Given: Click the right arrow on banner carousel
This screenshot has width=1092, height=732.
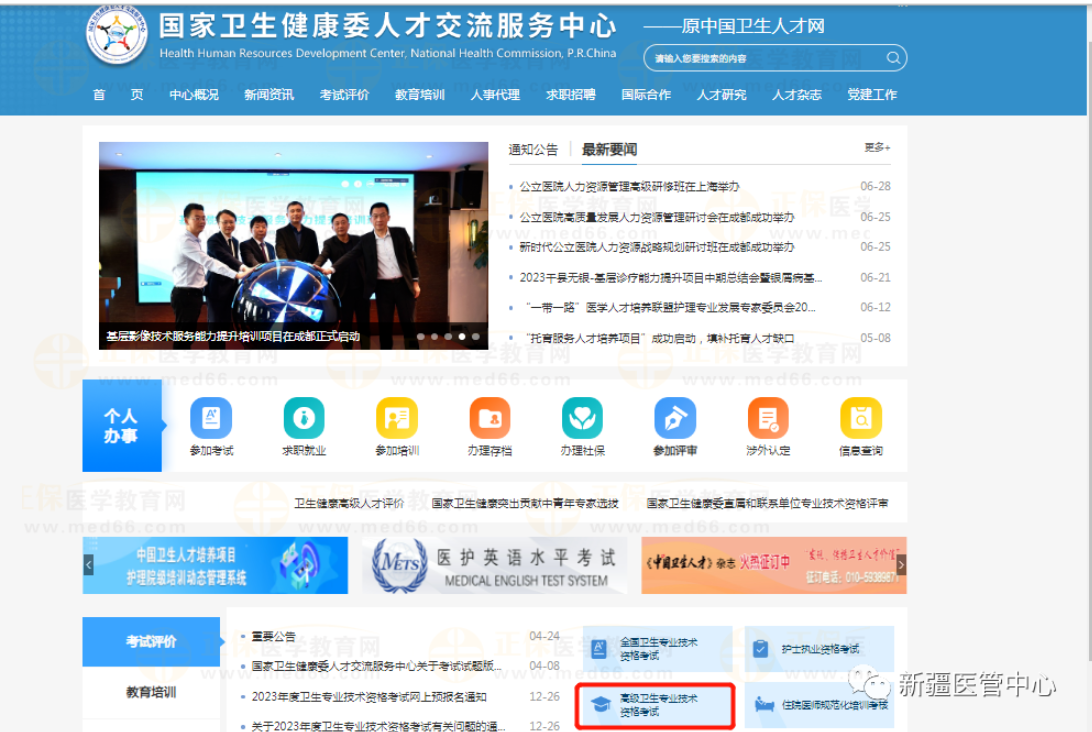Looking at the screenshot, I should (x=901, y=565).
